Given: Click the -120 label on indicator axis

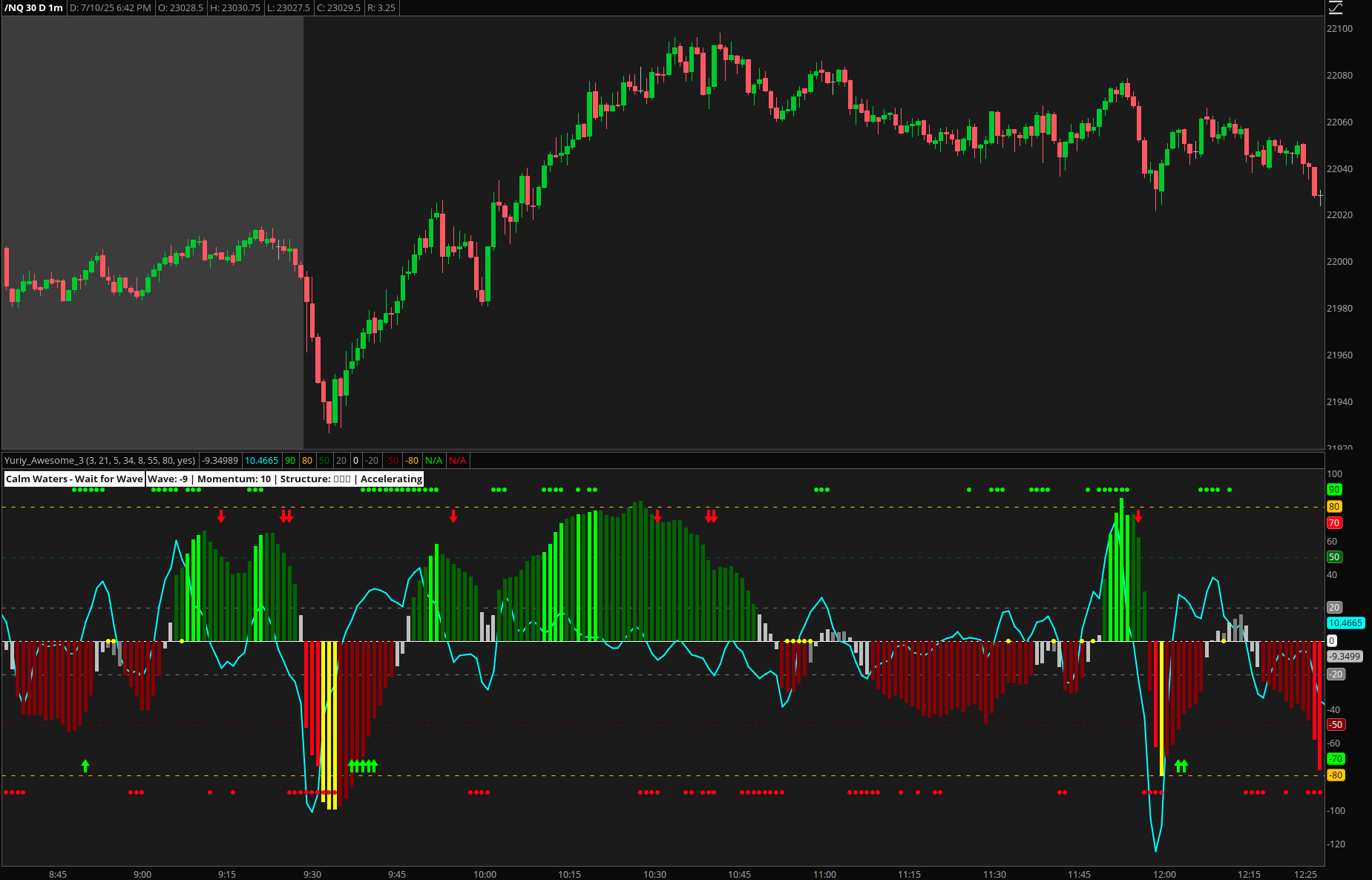Looking at the screenshot, I should coord(1336,844).
